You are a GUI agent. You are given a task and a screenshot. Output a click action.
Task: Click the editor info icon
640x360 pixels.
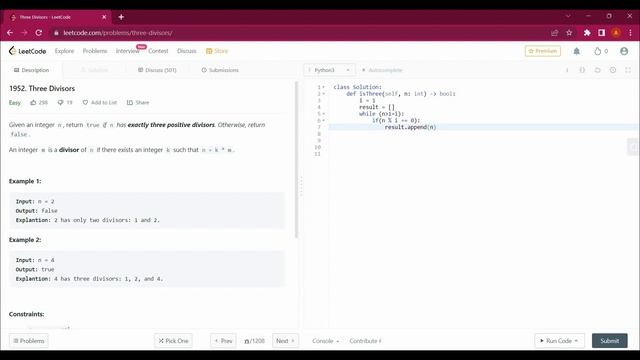(x=567, y=70)
